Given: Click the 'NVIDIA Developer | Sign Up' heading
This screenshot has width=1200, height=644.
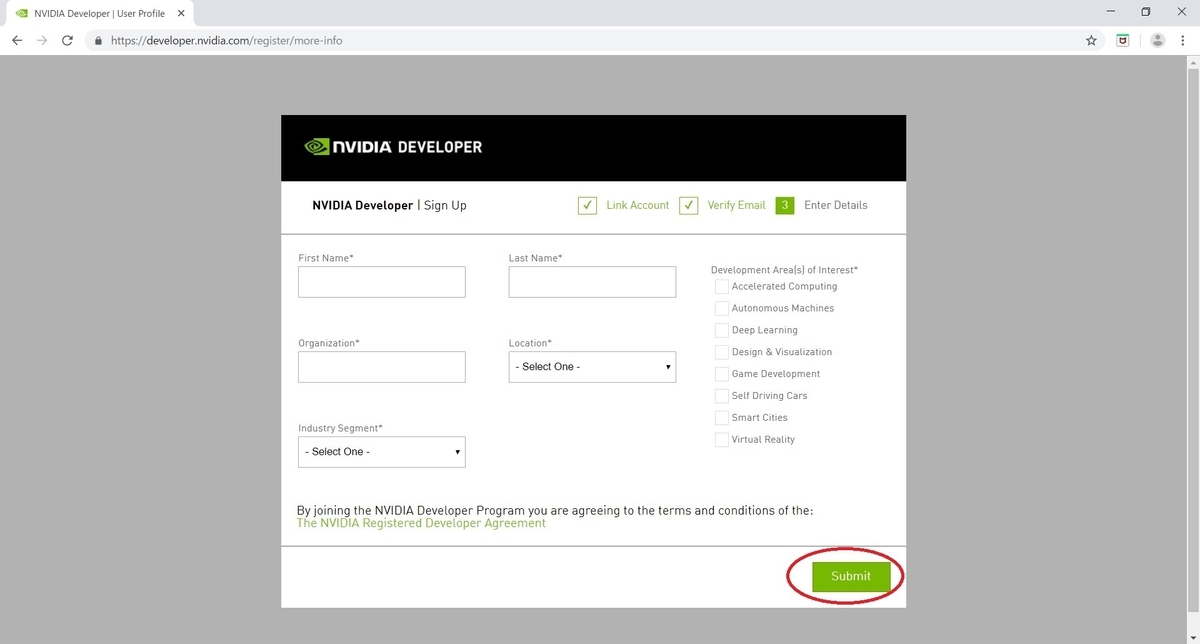Looking at the screenshot, I should (x=389, y=205).
